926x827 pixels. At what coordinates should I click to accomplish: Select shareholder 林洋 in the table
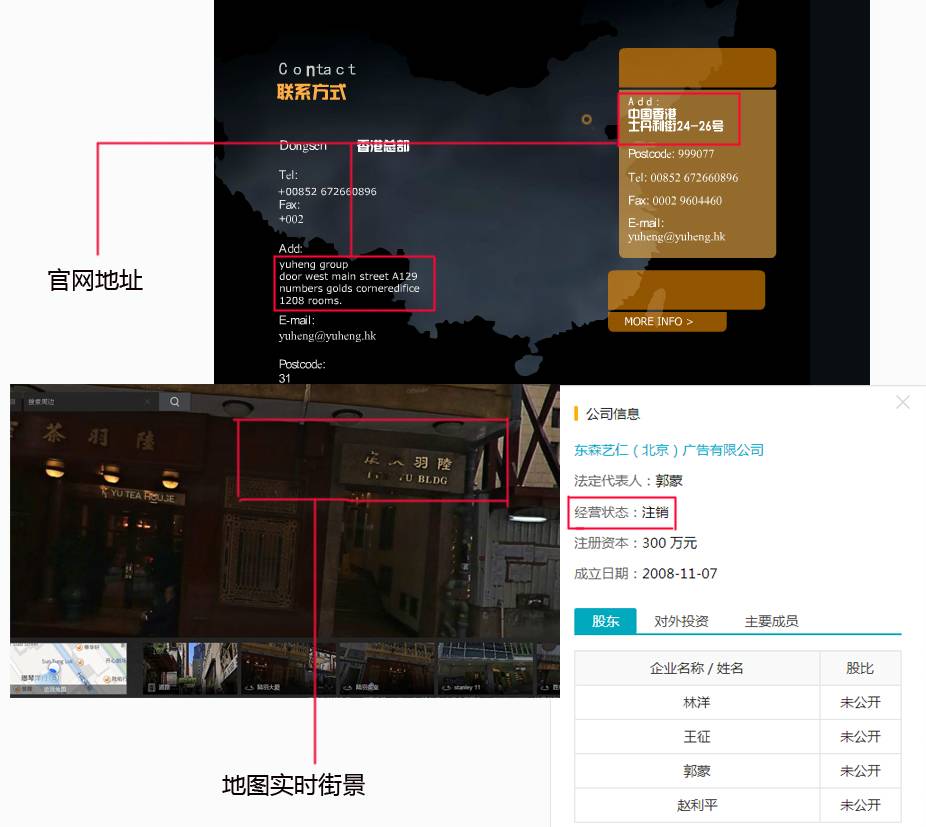(x=696, y=703)
